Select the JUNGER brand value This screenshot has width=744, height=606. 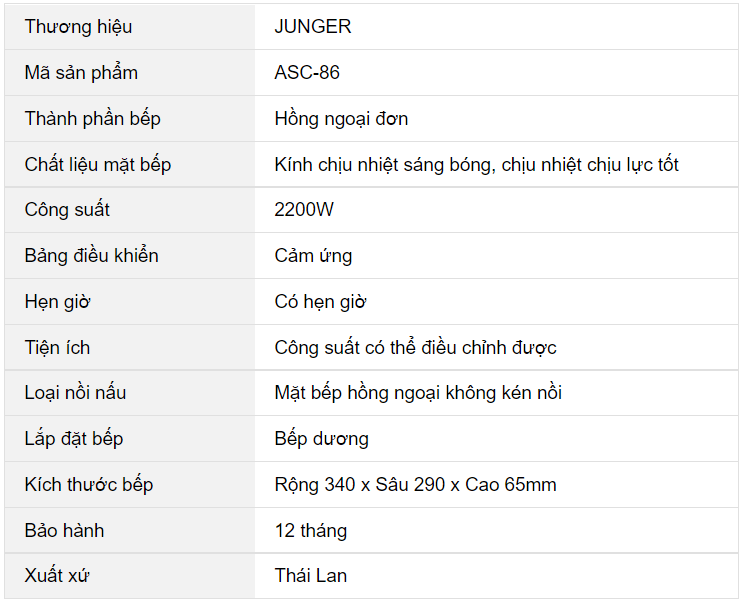(x=313, y=27)
